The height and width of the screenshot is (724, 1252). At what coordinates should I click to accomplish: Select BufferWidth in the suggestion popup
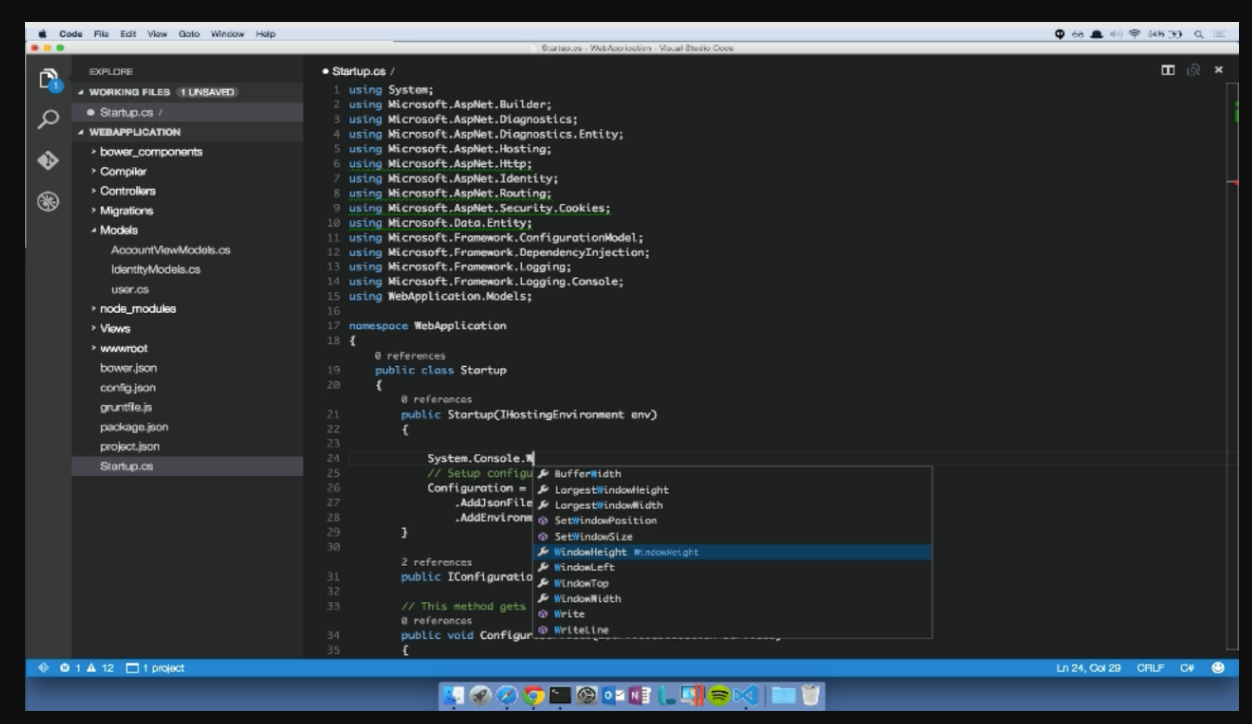point(588,473)
